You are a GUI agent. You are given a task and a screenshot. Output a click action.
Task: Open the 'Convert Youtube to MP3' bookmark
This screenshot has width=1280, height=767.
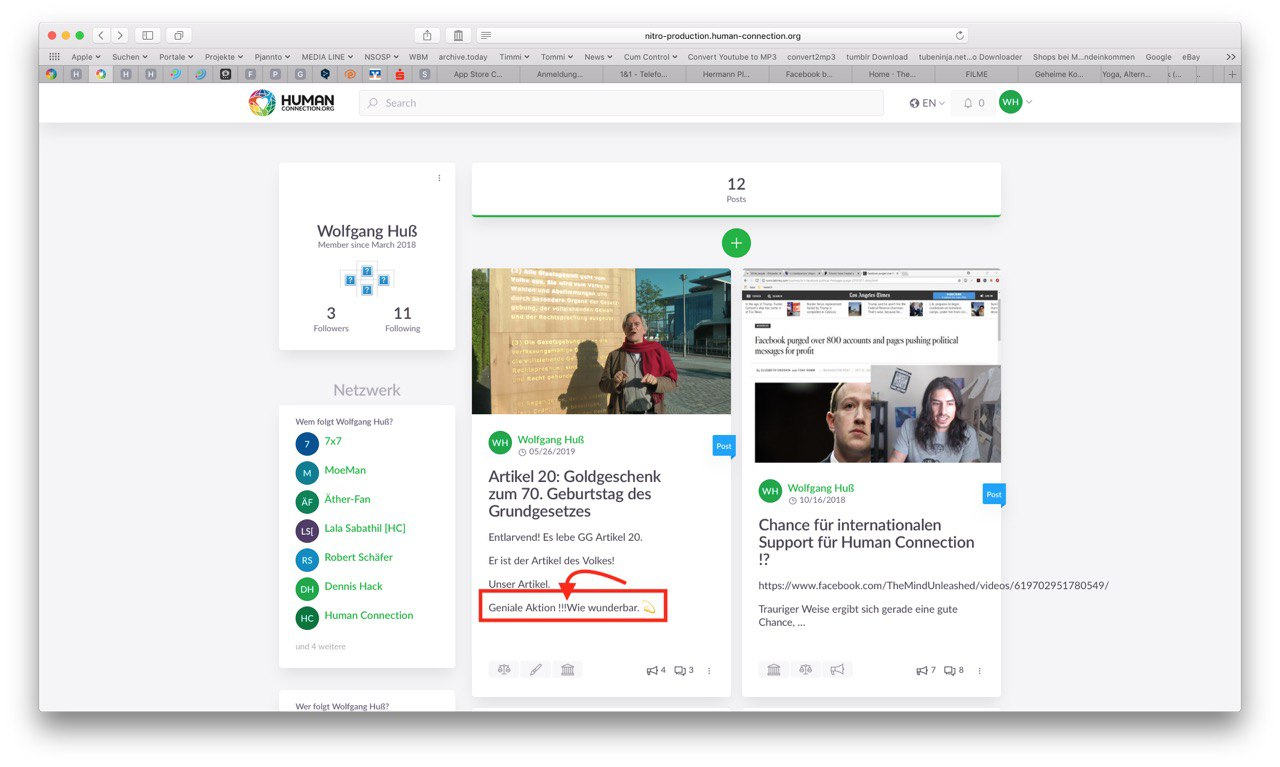tap(732, 57)
